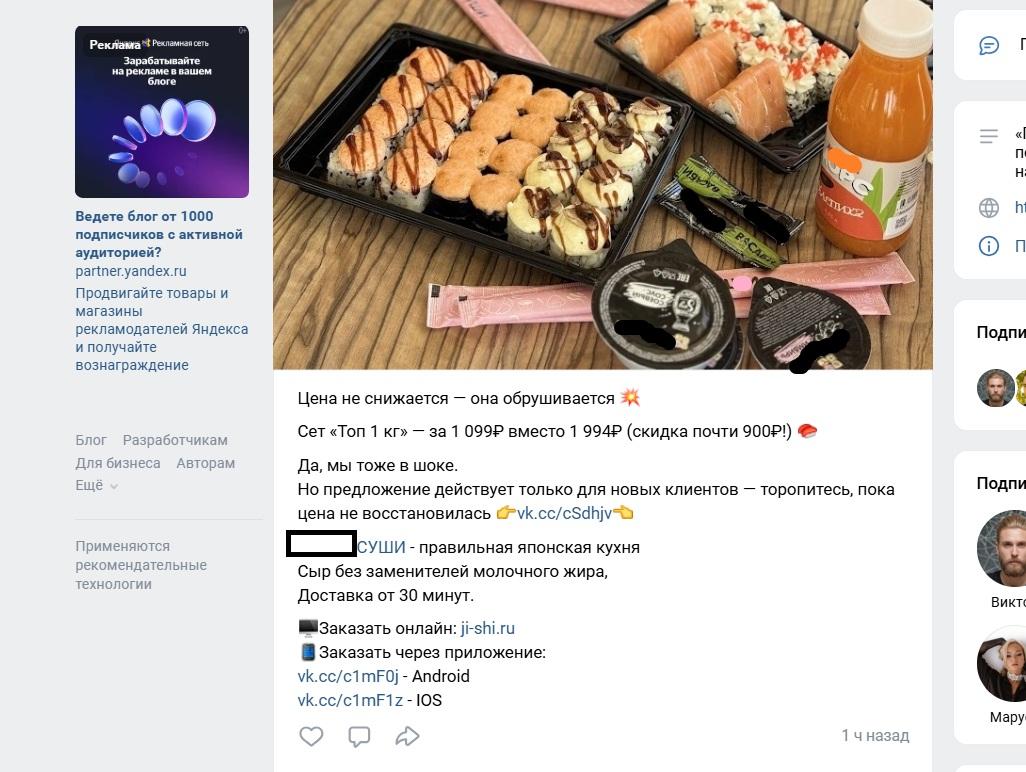The image size is (1026, 772).
Task: Visit the ji-shi.ru ordering site
Action: (x=487, y=628)
